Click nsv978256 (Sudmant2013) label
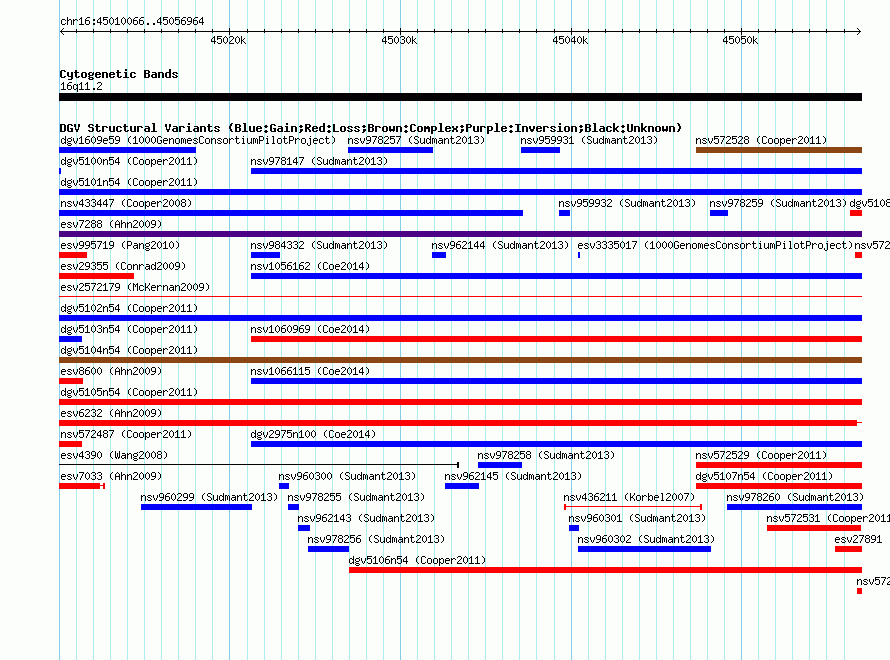Screen dimensions: 890x660 [376, 539]
